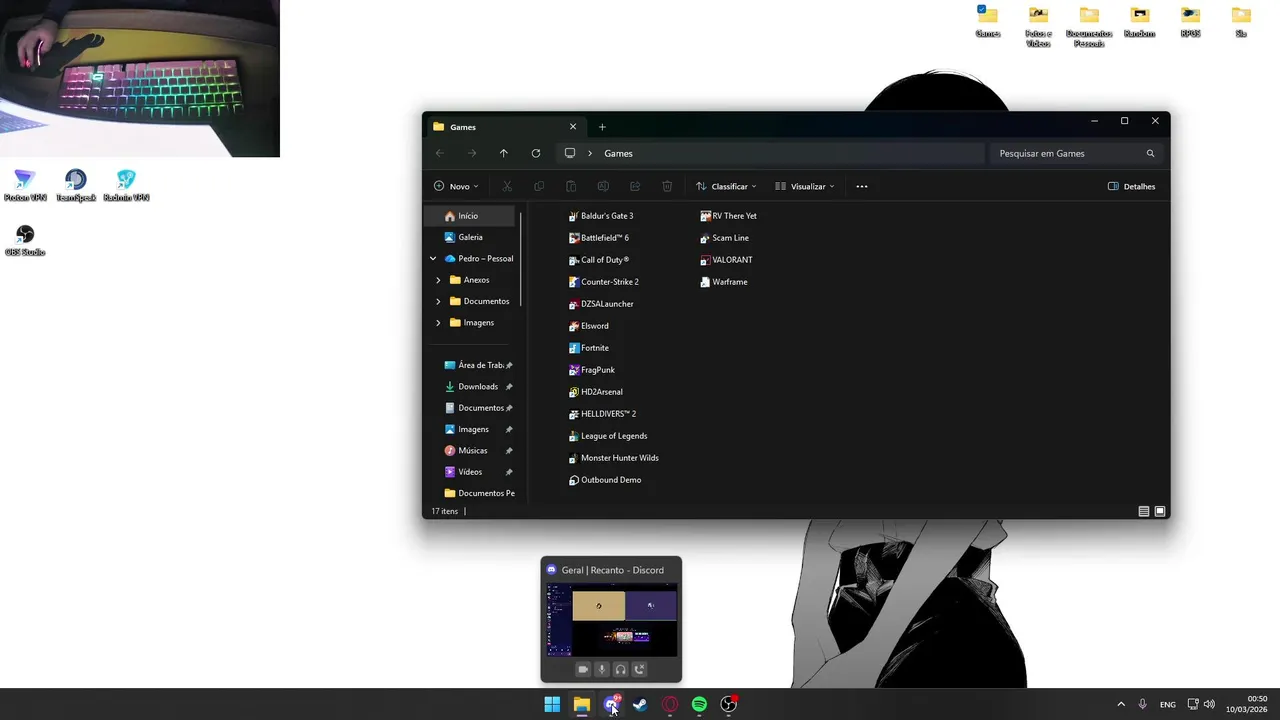Click the Radmin VPN desktop icon
This screenshot has width=1280, height=720.
tap(126, 186)
